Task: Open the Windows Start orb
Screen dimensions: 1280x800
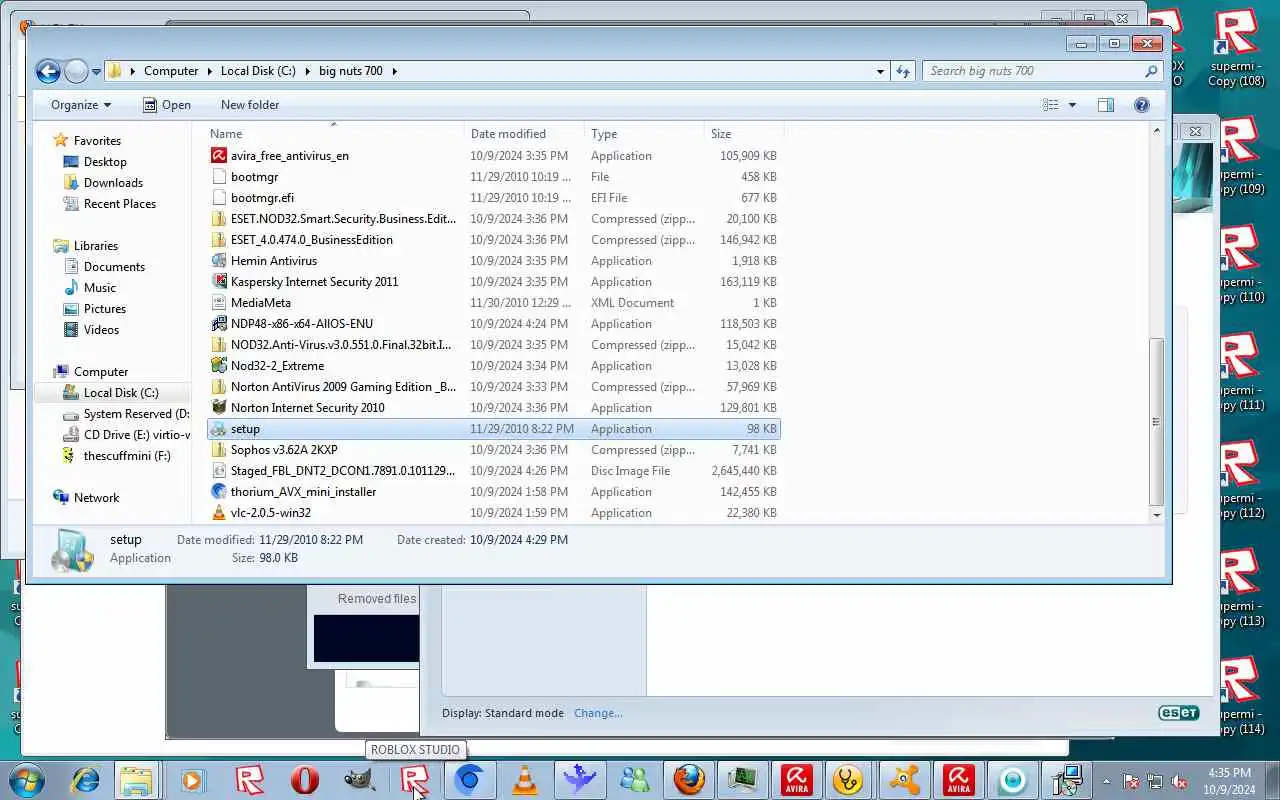Action: (x=27, y=780)
